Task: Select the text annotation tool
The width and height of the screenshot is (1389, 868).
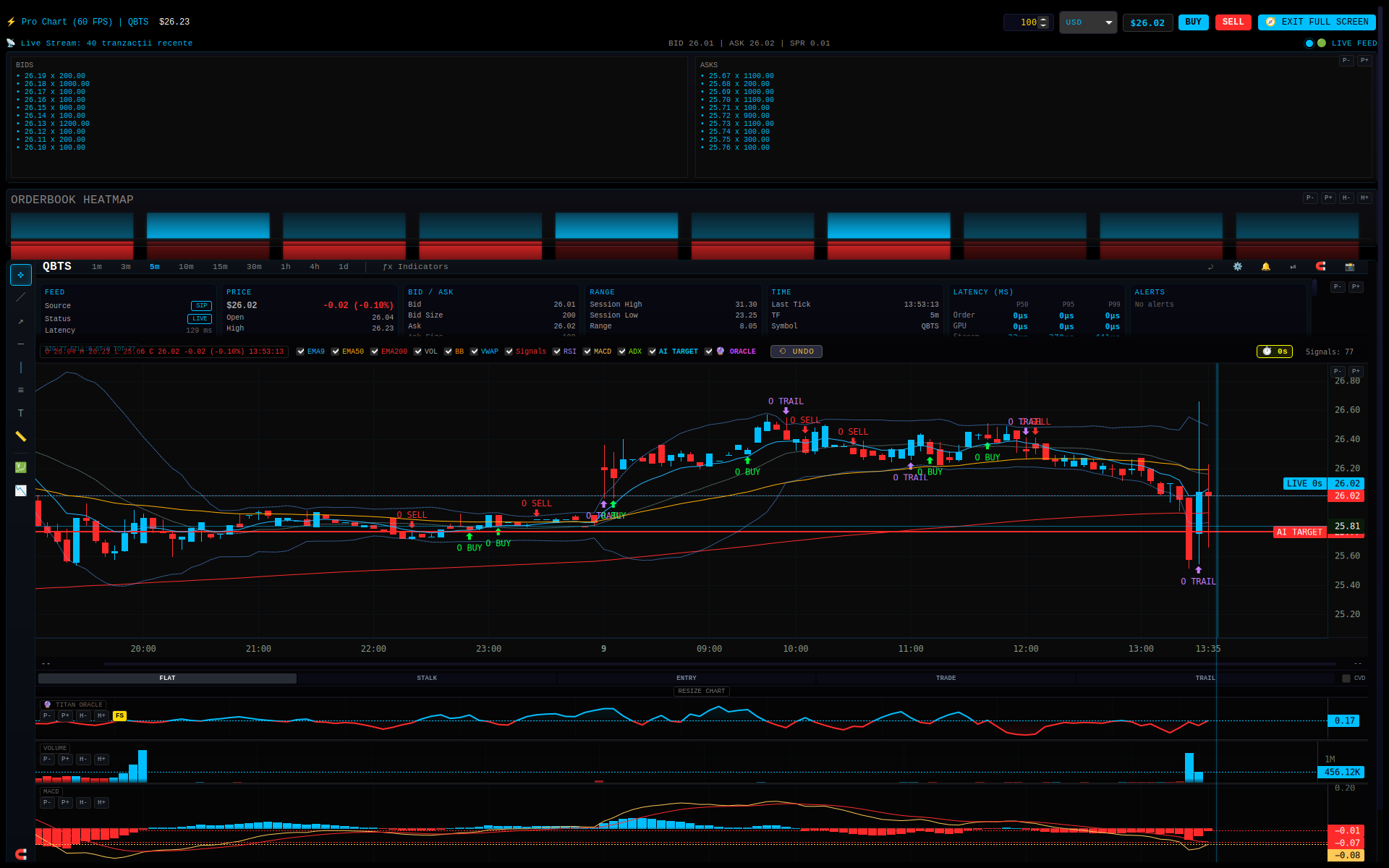Action: click(21, 413)
